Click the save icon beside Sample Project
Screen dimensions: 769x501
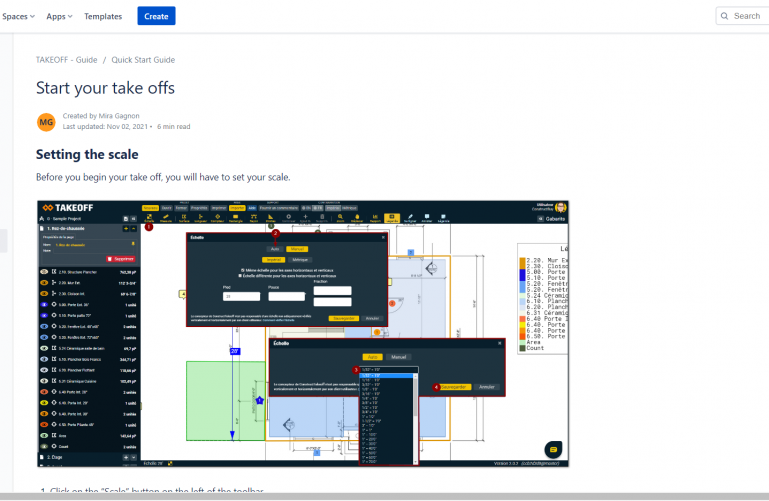[126, 219]
